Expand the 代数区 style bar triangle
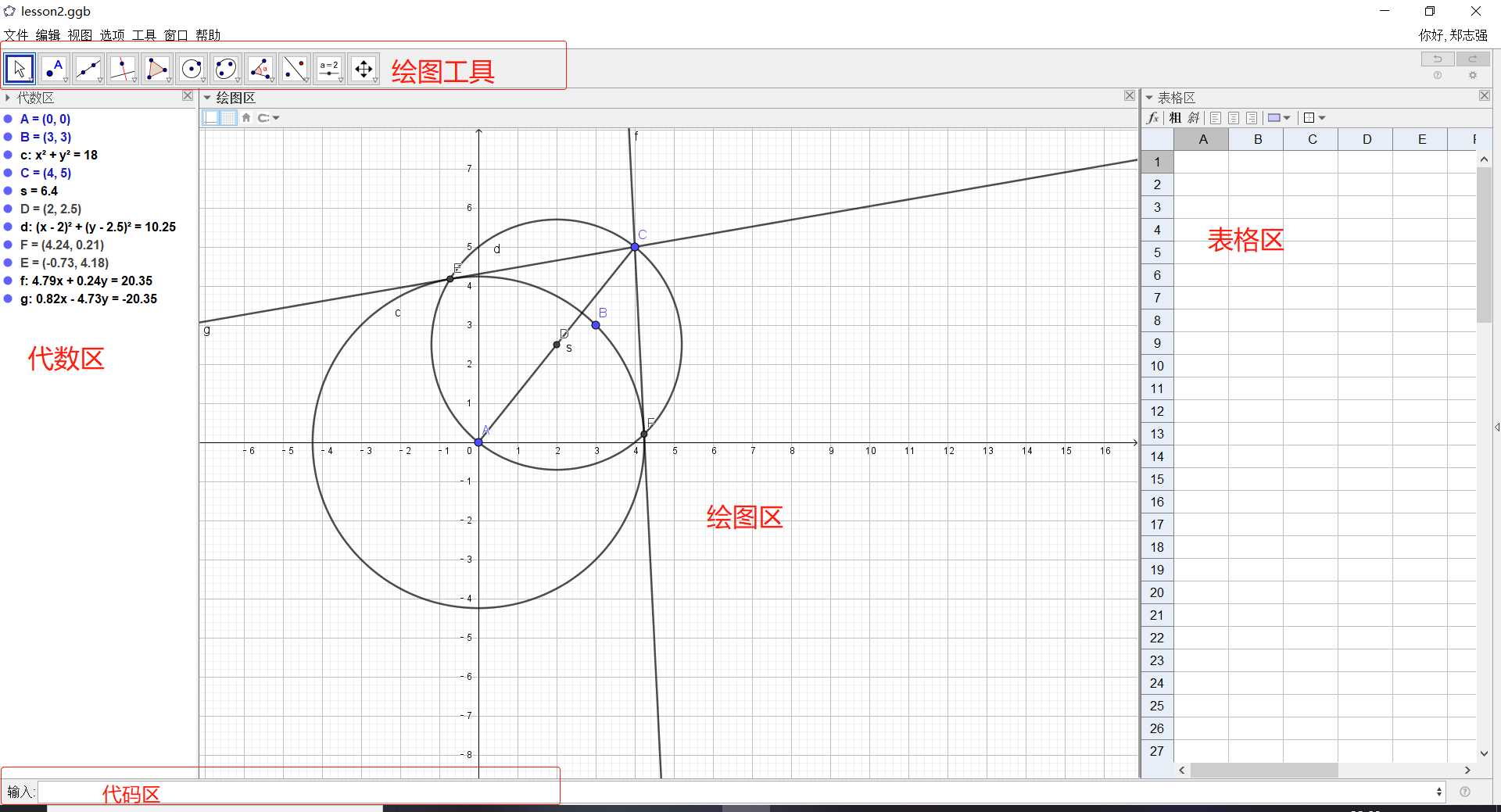This screenshot has height=812, width=1501. tap(8, 98)
